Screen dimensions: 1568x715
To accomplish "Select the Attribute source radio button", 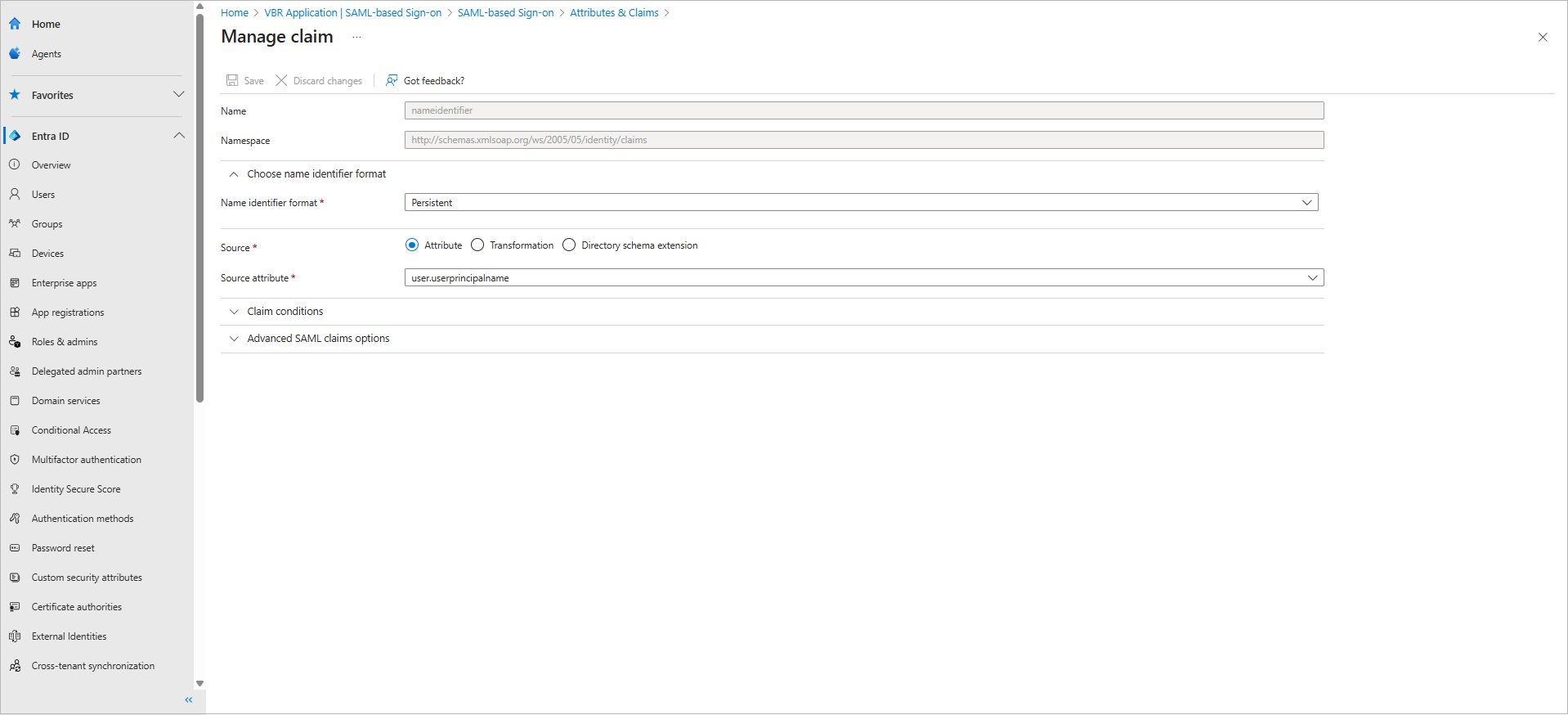I will pos(412,245).
